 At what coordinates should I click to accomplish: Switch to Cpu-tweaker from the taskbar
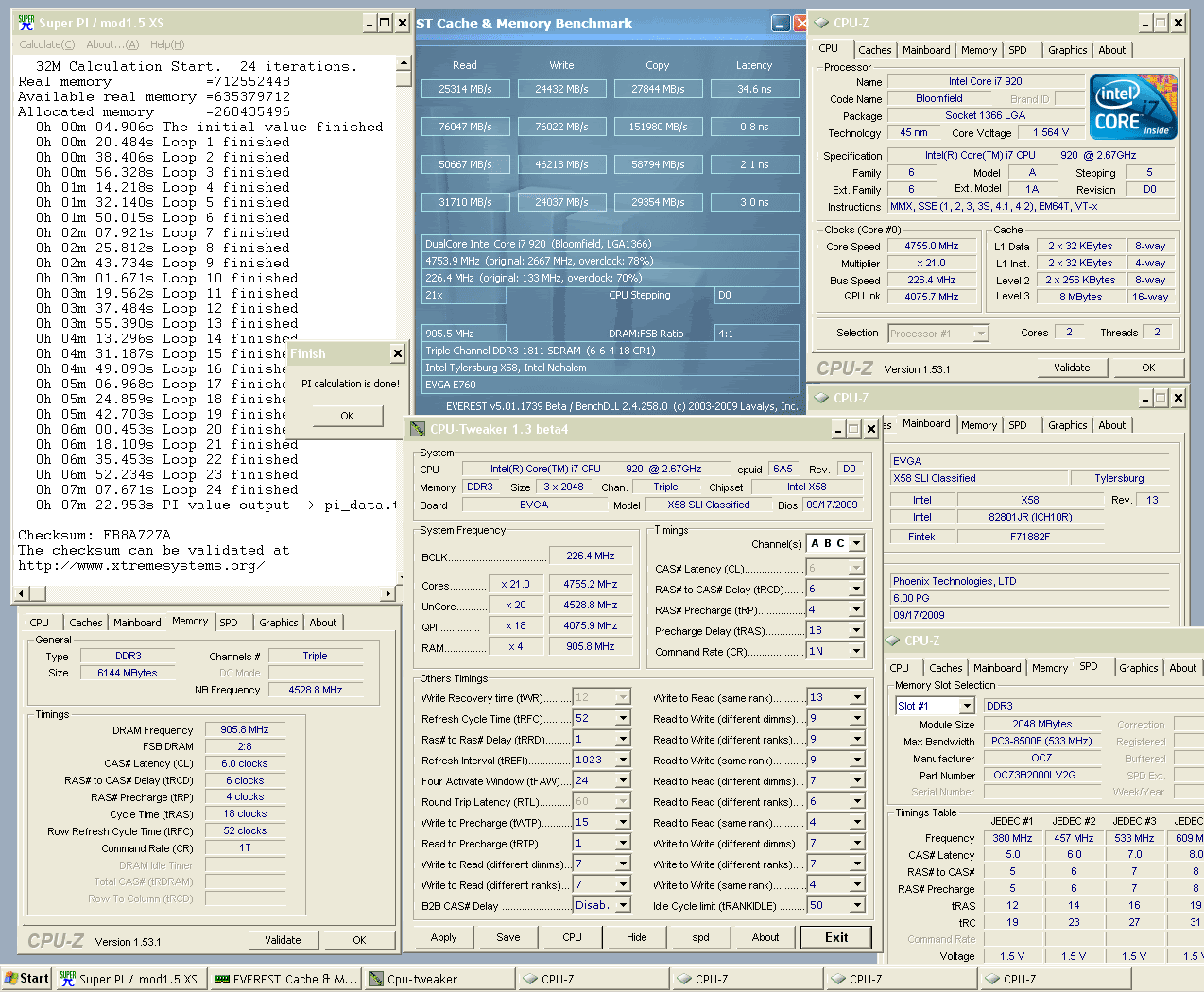click(439, 979)
